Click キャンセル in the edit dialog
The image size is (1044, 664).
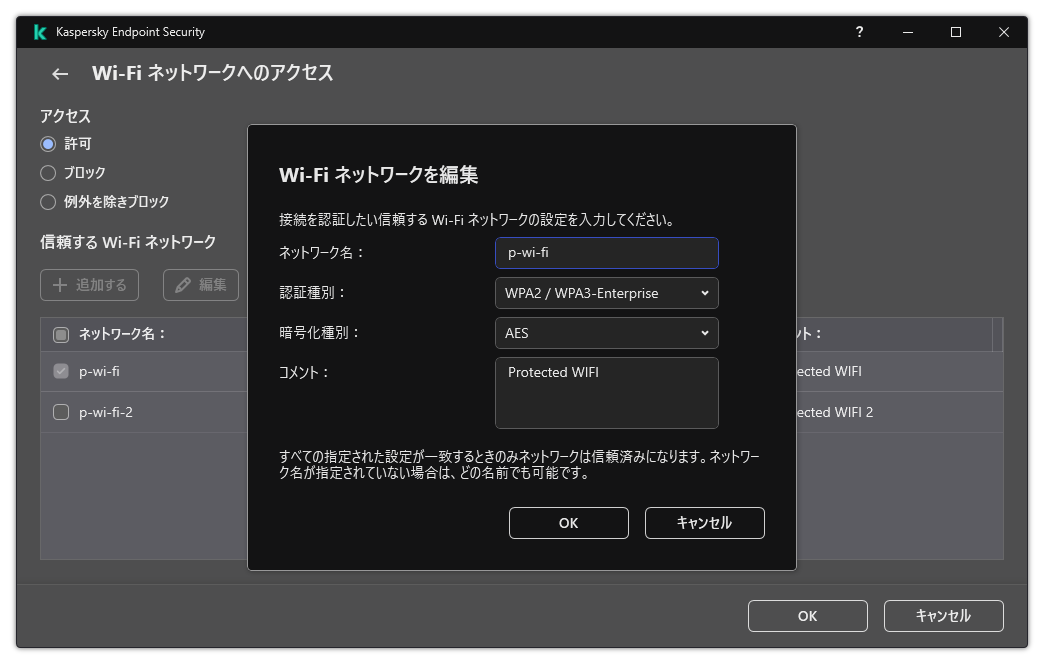704,522
